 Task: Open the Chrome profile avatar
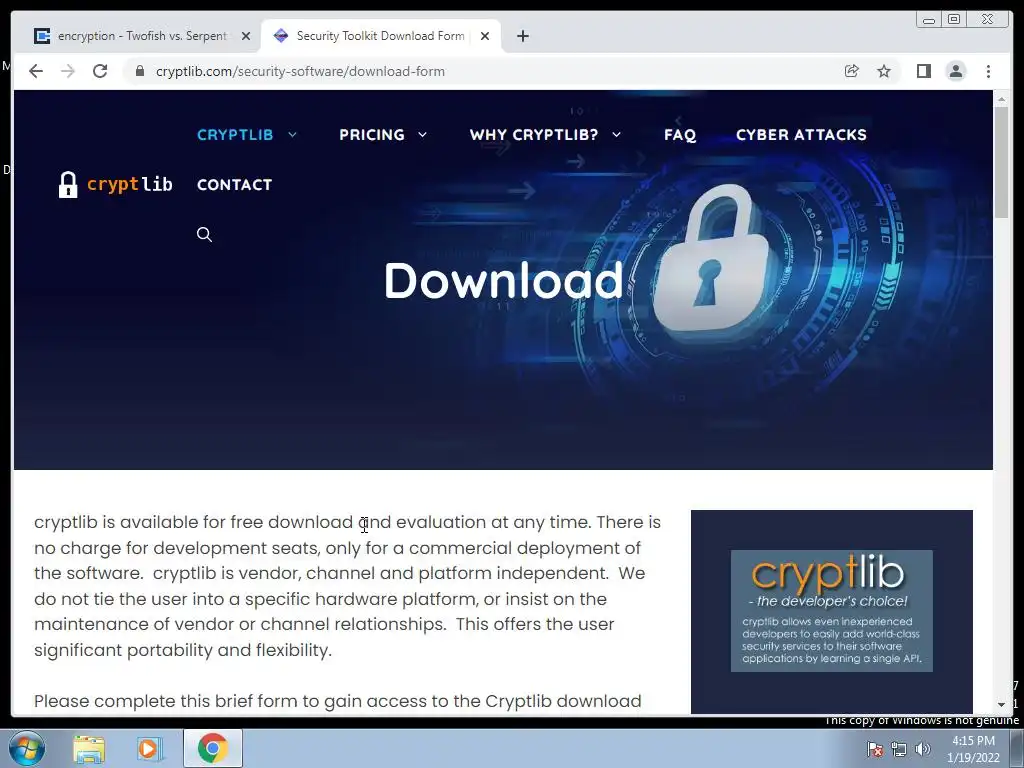pos(956,71)
